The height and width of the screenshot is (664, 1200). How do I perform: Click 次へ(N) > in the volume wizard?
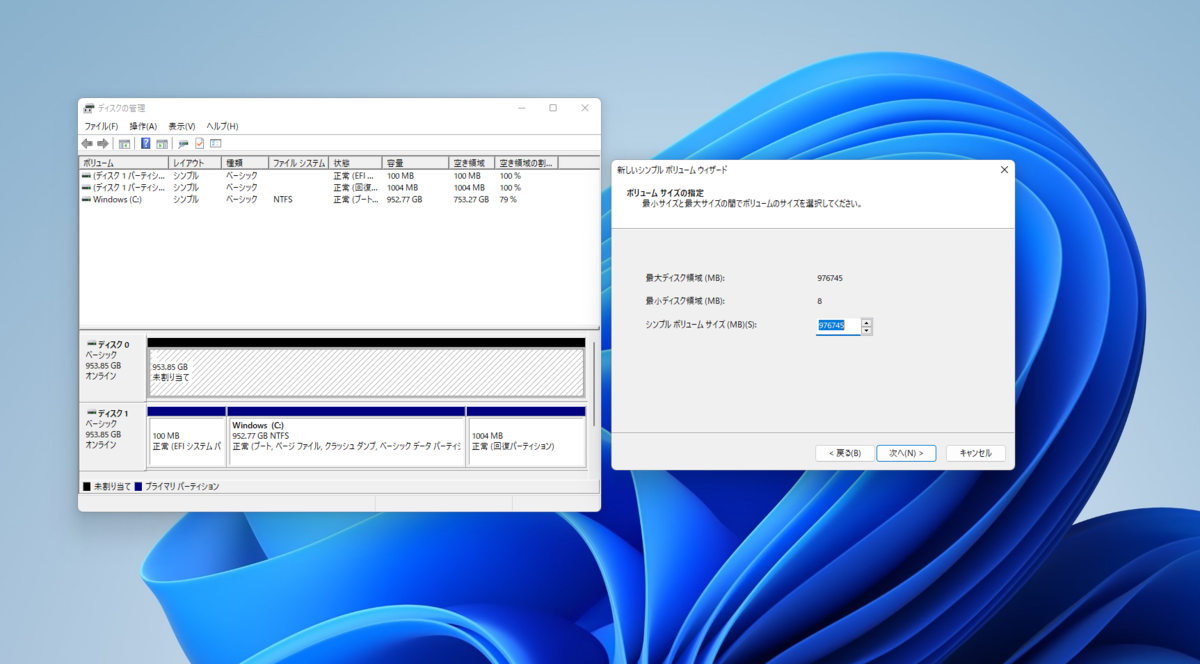906,453
